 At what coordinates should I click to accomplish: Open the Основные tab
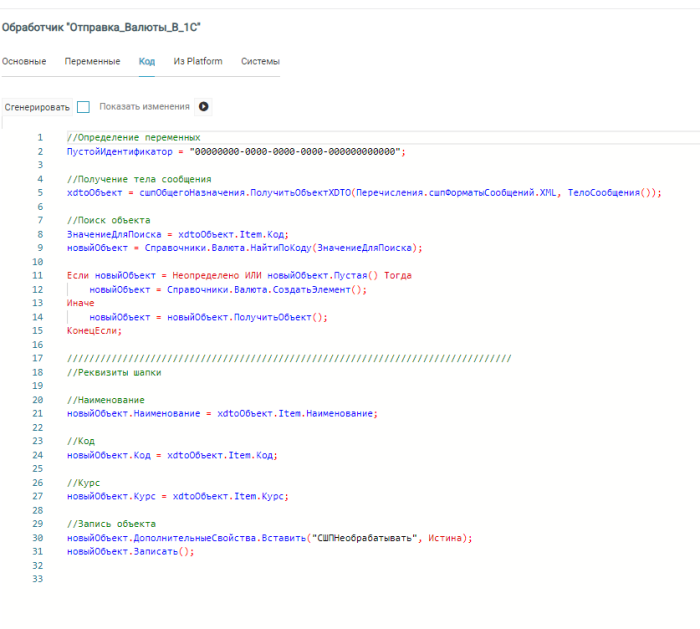pyautogui.click(x=24, y=61)
